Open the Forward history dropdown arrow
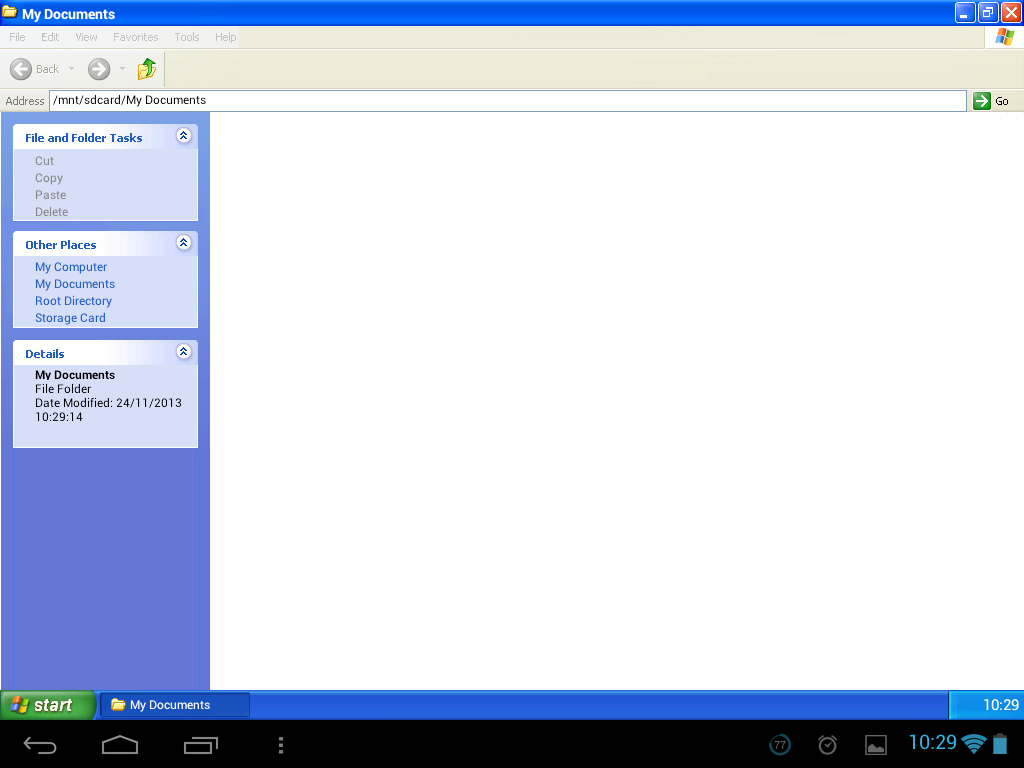The image size is (1024, 768). click(x=122, y=69)
